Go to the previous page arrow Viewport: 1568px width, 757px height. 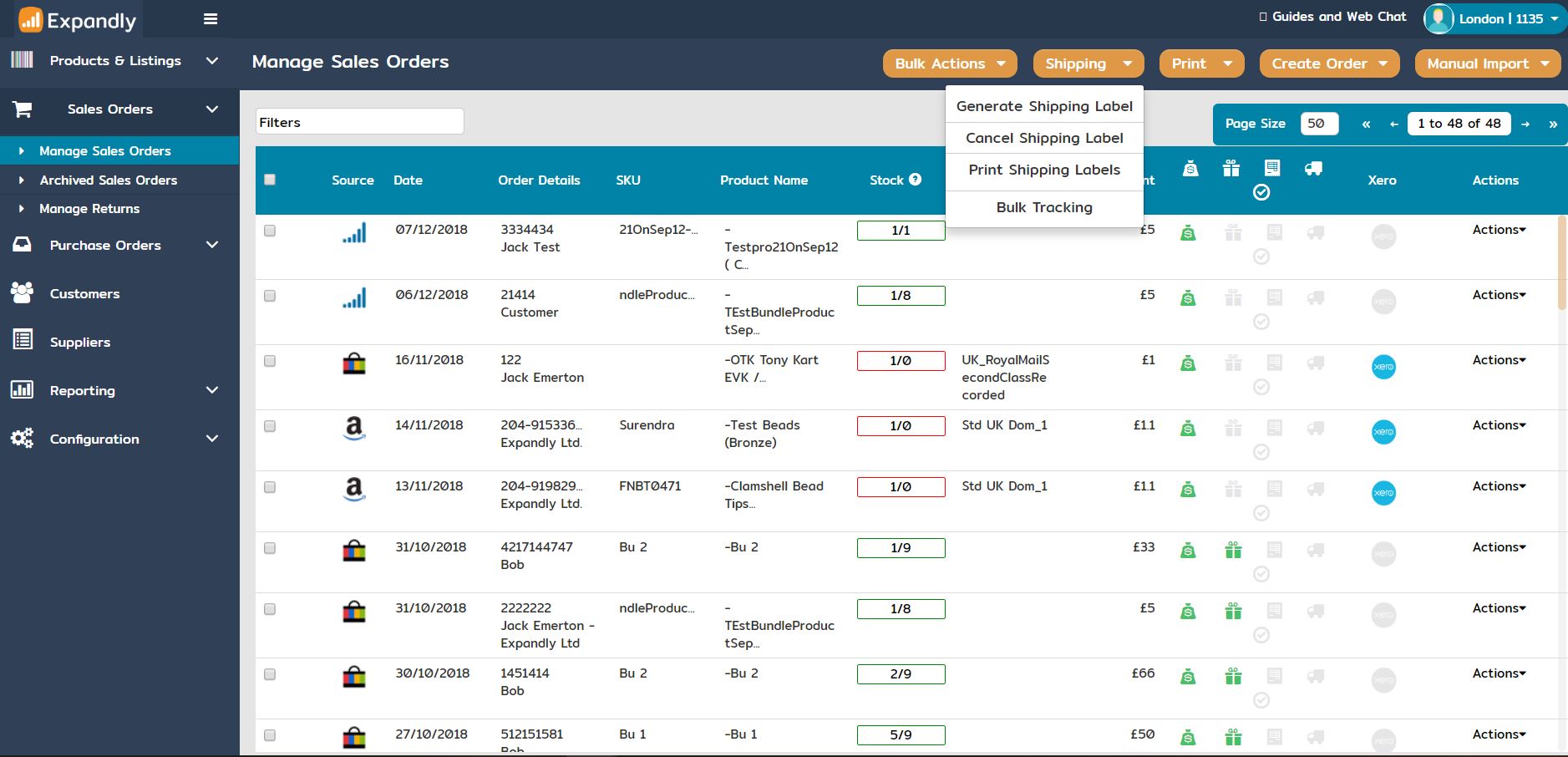(x=1393, y=124)
